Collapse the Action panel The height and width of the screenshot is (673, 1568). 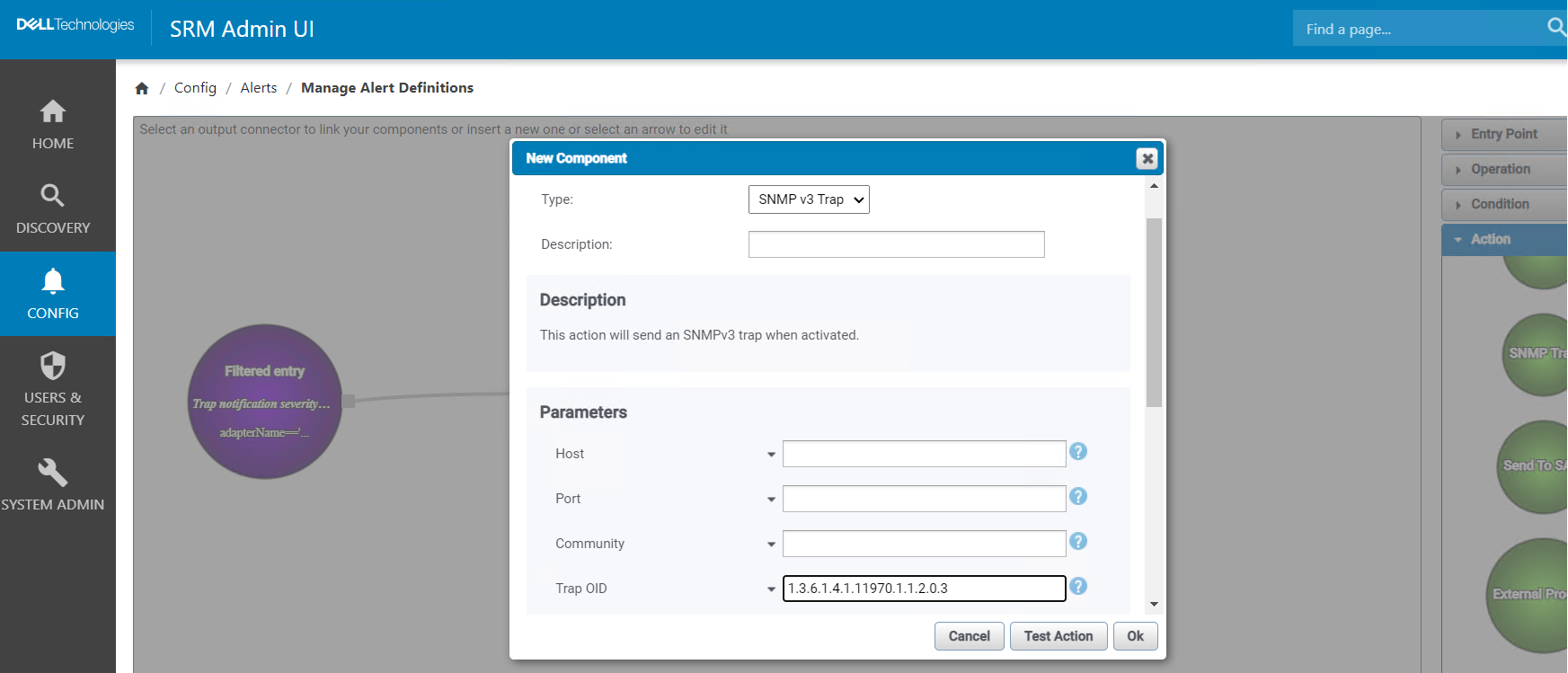(x=1505, y=239)
